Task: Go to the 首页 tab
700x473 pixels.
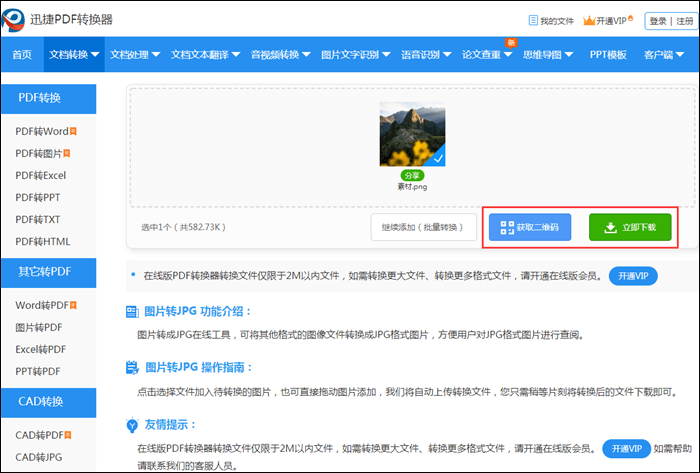Action: 22,54
